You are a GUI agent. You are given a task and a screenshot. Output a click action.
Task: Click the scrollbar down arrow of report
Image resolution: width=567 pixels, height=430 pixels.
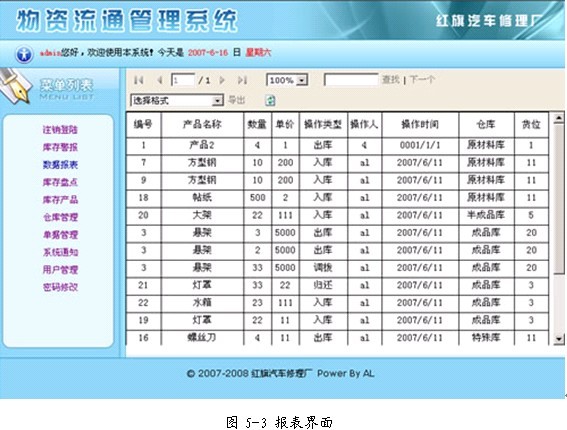[x=559, y=339]
